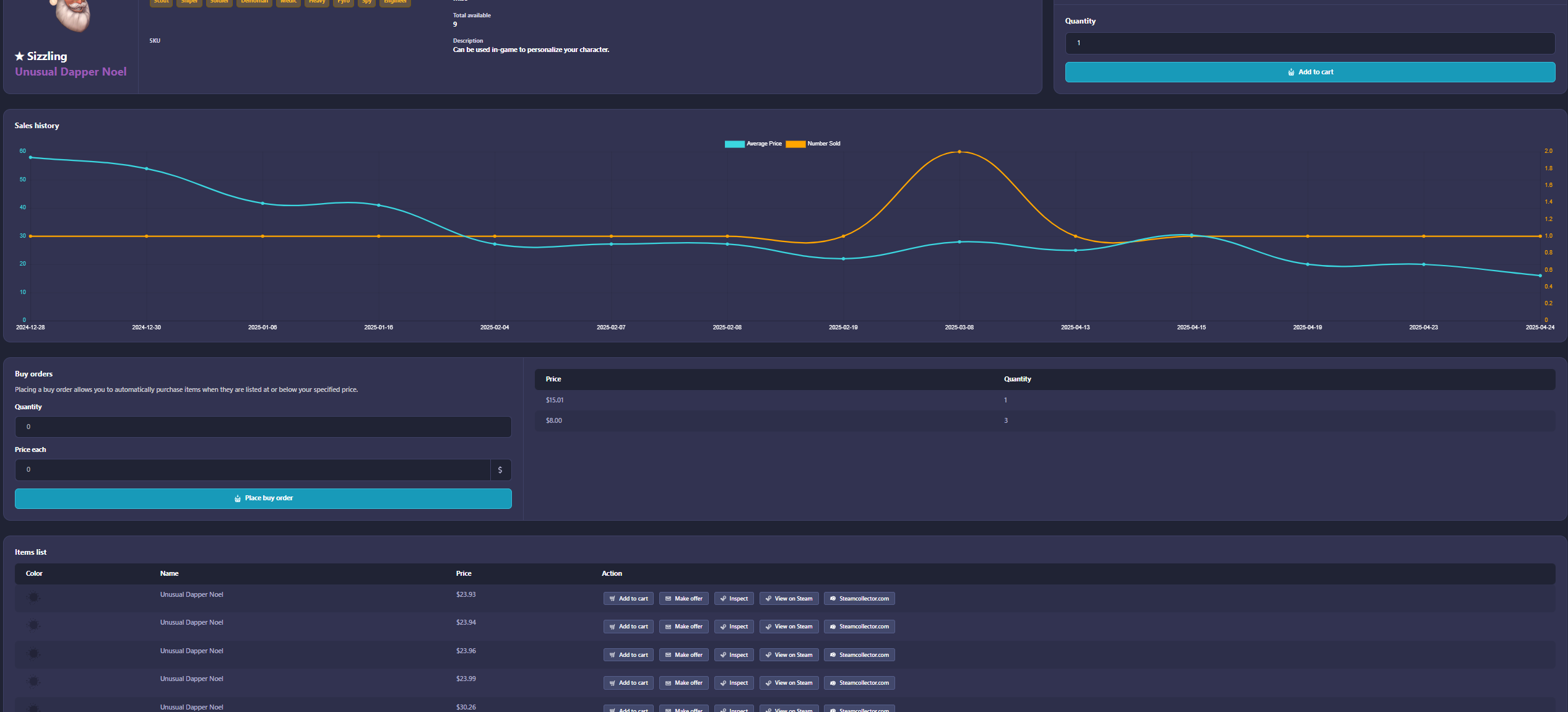Click Make offer on the $23.99 listing
Image resolution: width=1568 pixels, height=712 pixels.
point(683,683)
